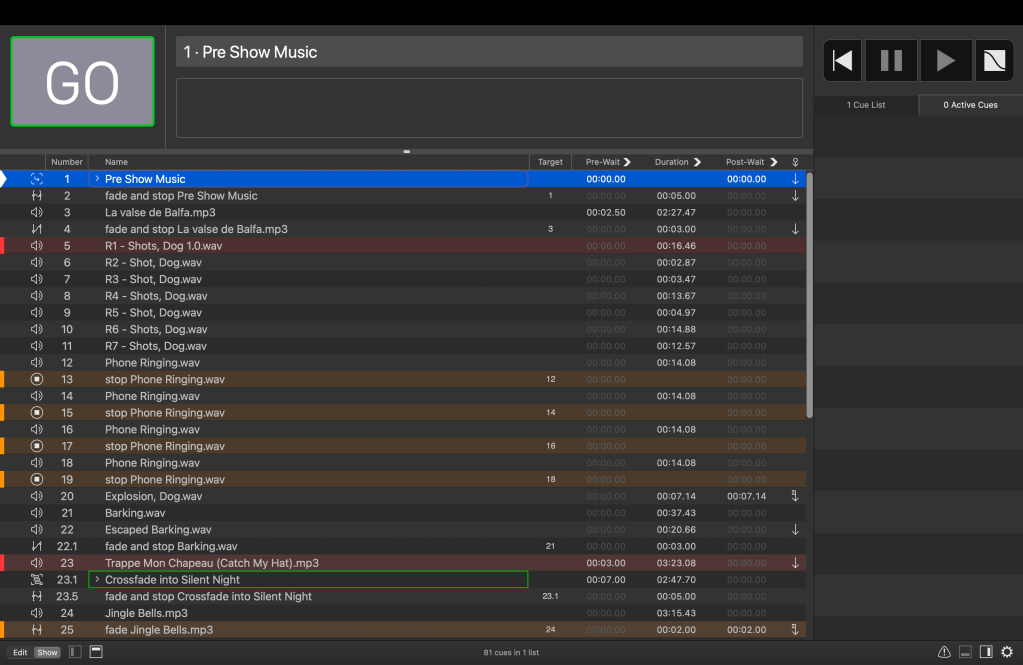Click the Pre-Wait column header arrow
The height and width of the screenshot is (665, 1023).
pos(627,162)
